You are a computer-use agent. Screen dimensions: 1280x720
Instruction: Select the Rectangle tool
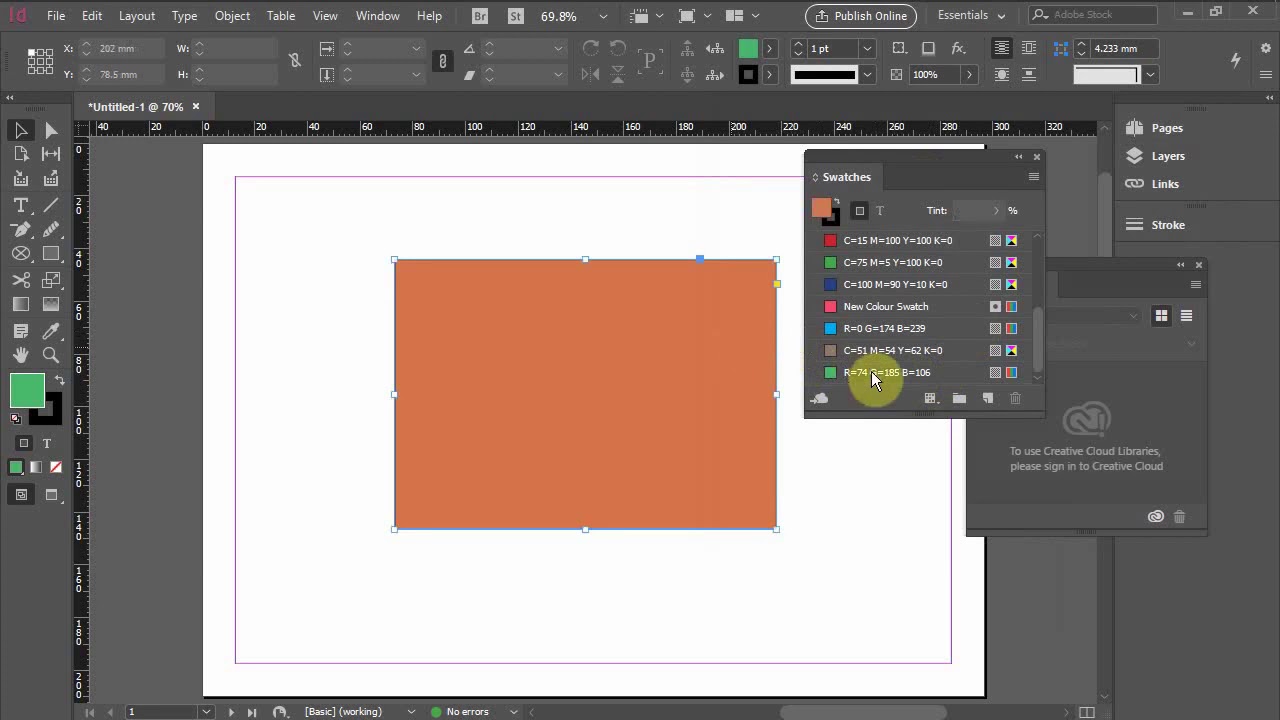click(x=51, y=254)
